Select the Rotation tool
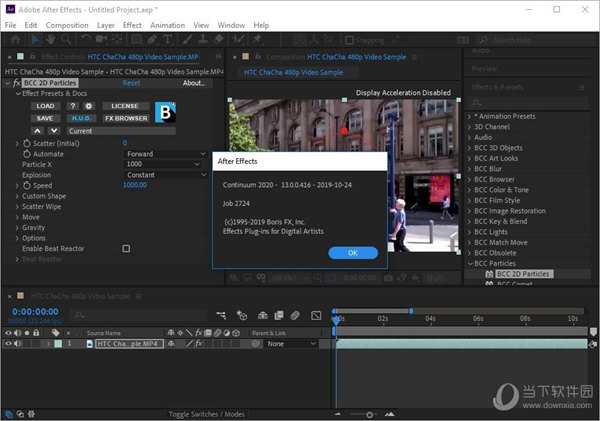600x421 pixels. [86, 39]
